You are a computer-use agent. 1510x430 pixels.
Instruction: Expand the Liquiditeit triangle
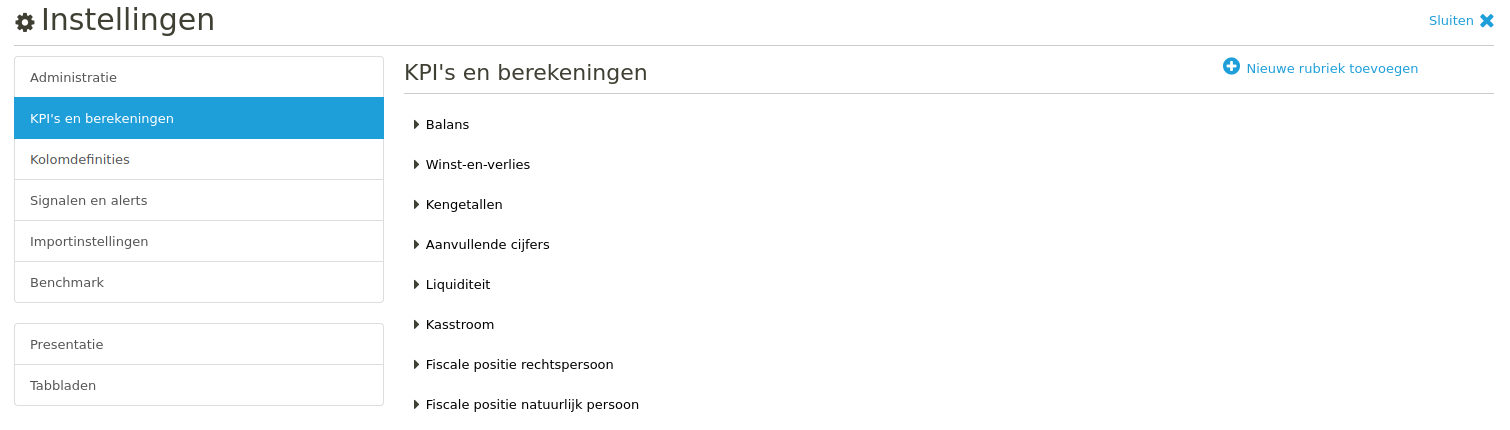(416, 285)
